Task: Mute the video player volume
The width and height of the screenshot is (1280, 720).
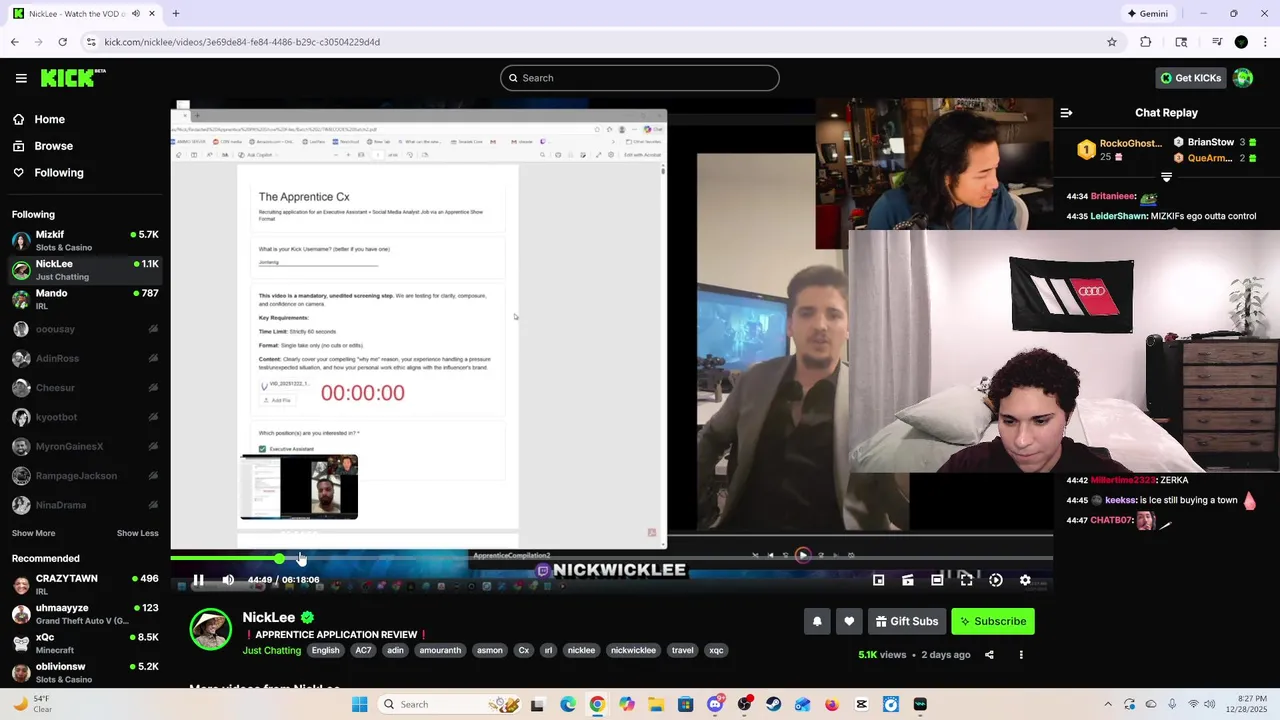Action: [228, 580]
